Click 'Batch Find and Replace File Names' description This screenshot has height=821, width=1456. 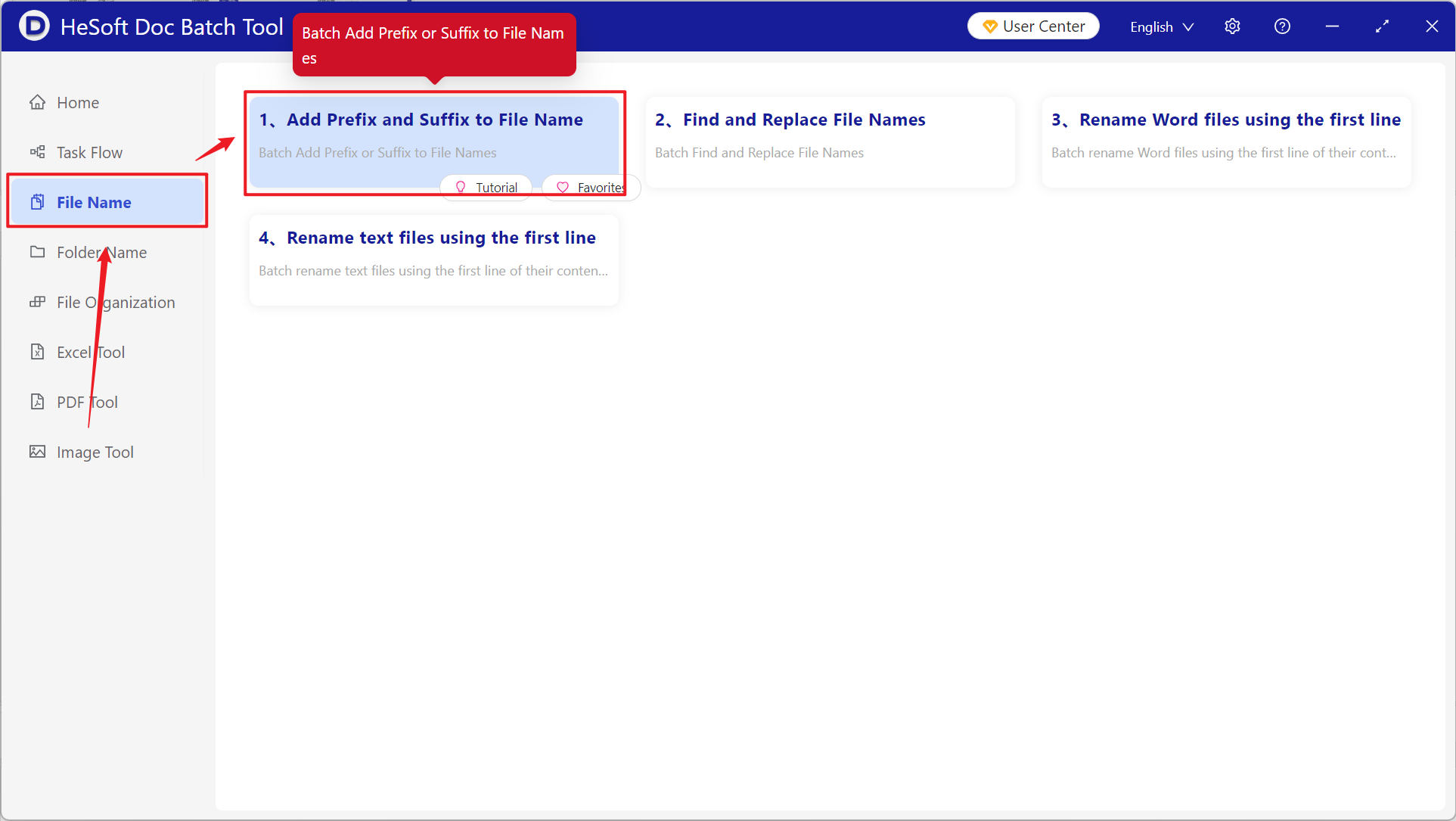coord(759,152)
